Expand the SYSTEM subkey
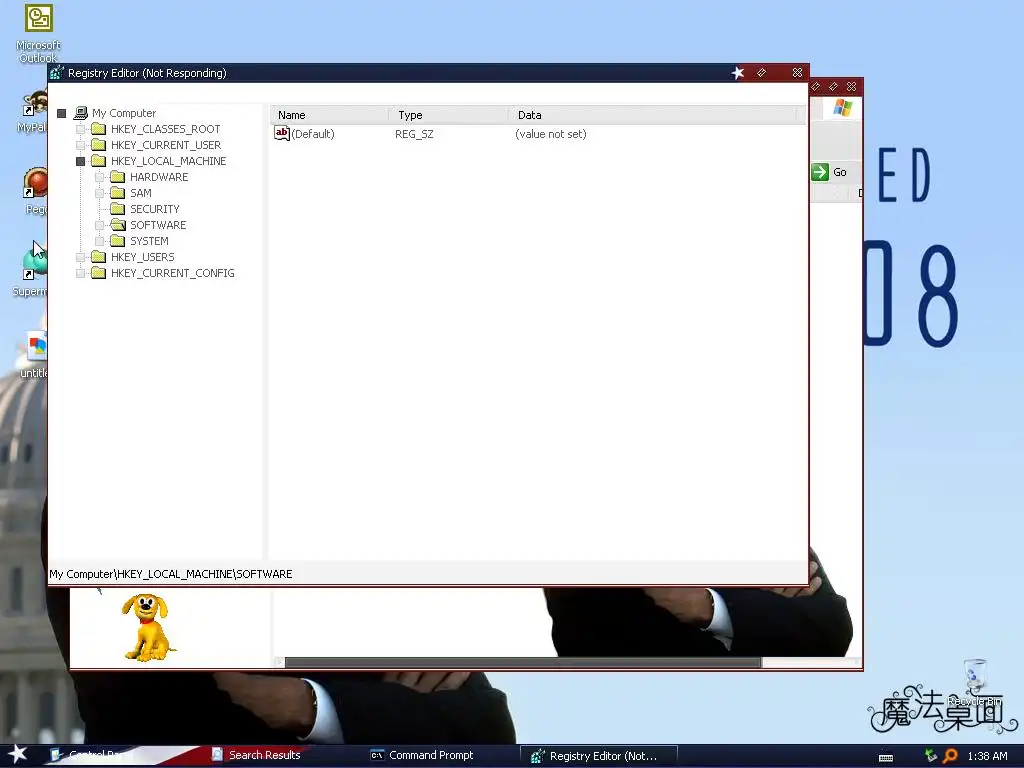Viewport: 1024px width, 768px height. point(99,241)
